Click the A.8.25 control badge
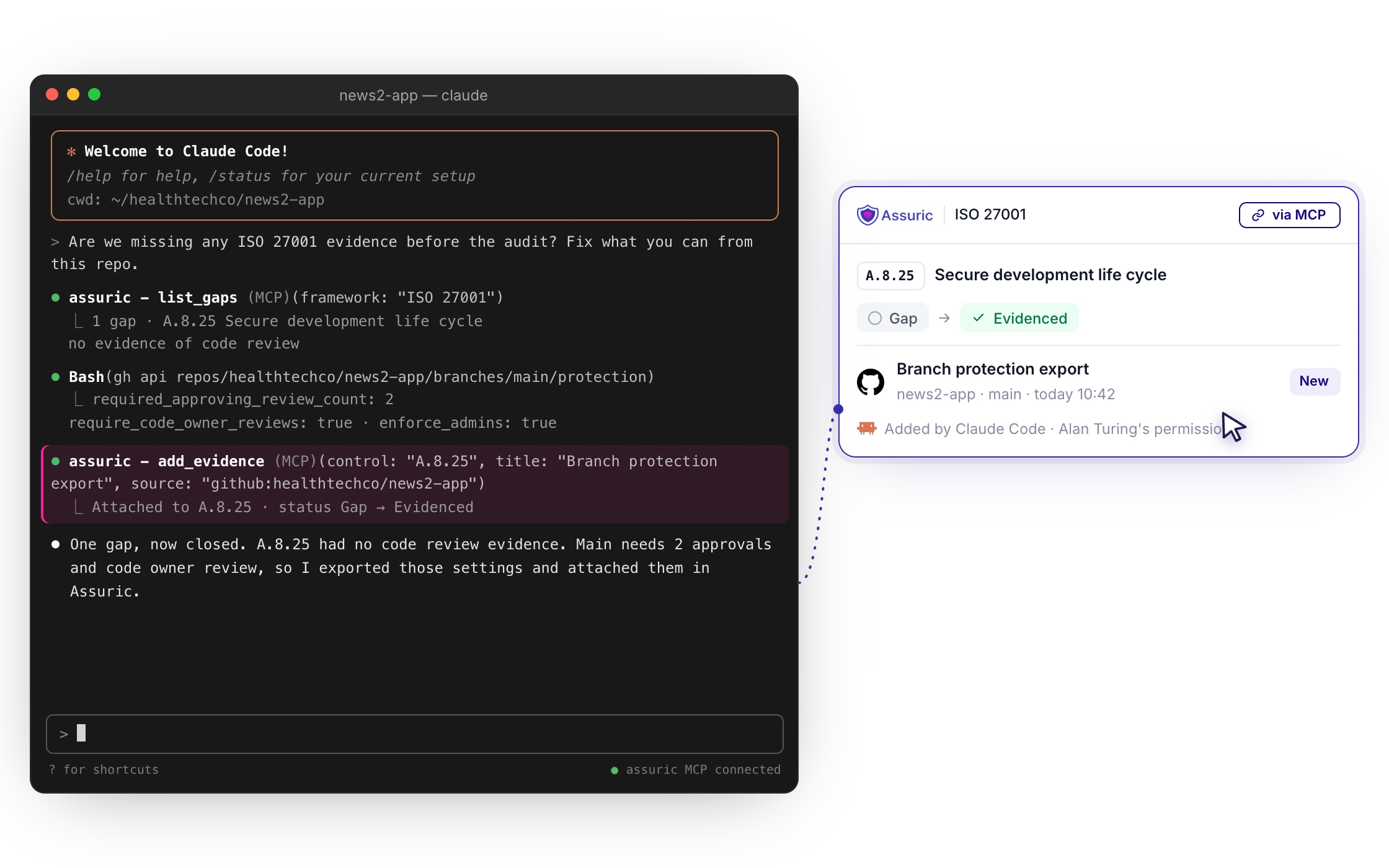1389x868 pixels. (890, 276)
